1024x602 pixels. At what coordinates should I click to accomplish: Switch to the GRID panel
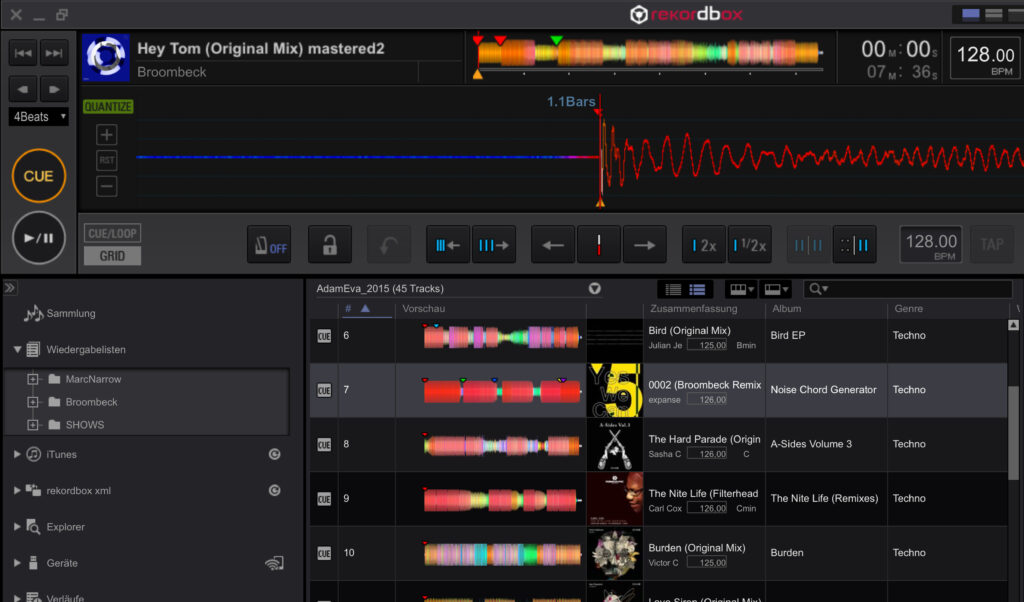(112, 256)
